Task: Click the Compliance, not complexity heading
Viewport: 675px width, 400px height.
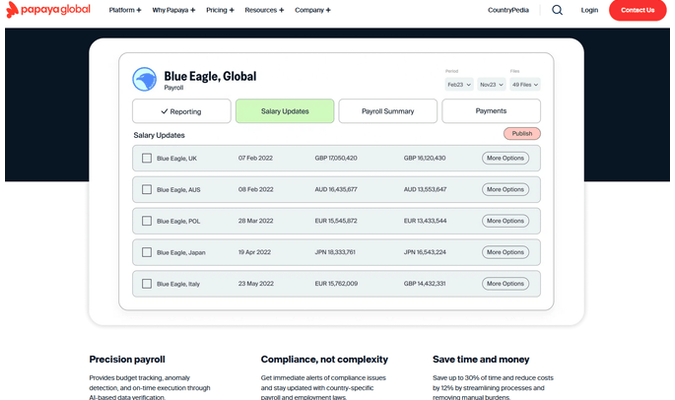Action: (324, 360)
